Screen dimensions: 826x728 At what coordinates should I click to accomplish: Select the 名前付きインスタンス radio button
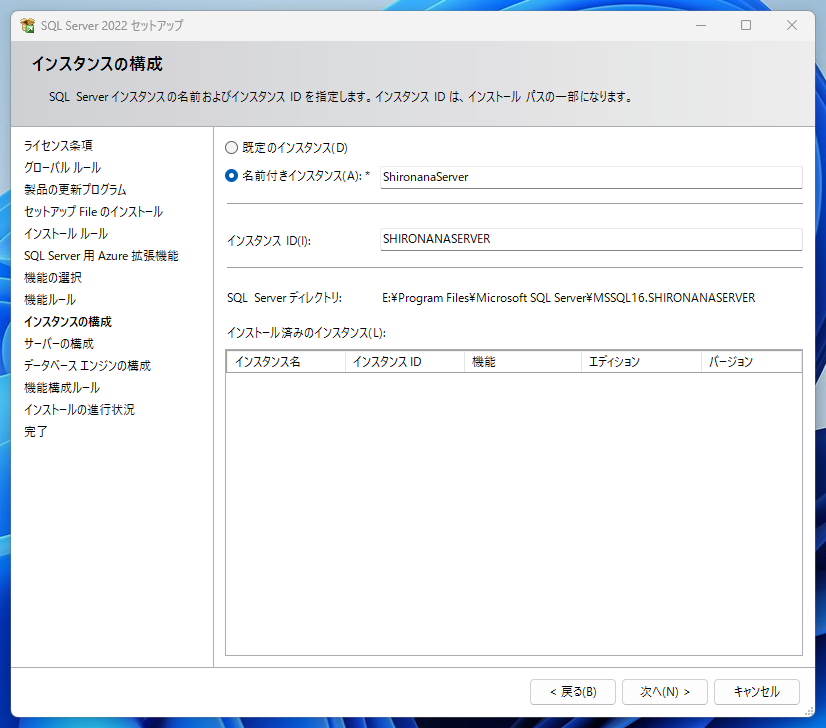(230, 175)
